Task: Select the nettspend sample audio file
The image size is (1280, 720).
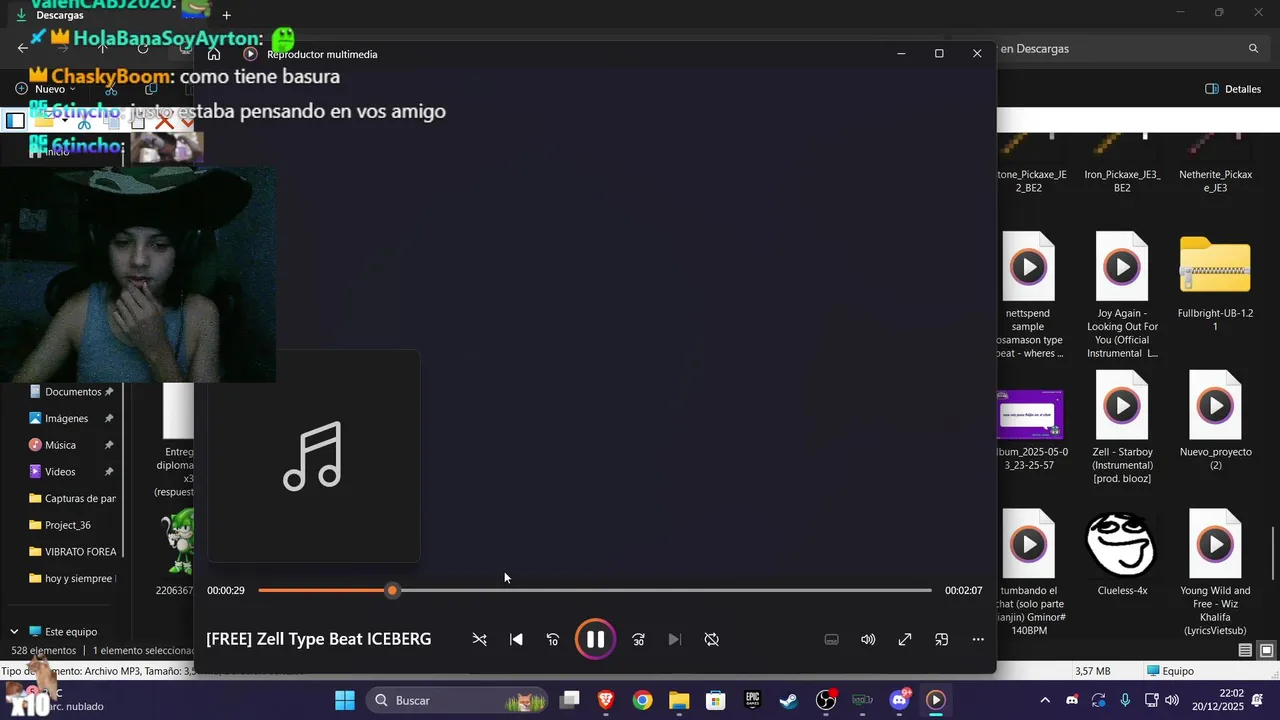Action: (x=1029, y=295)
